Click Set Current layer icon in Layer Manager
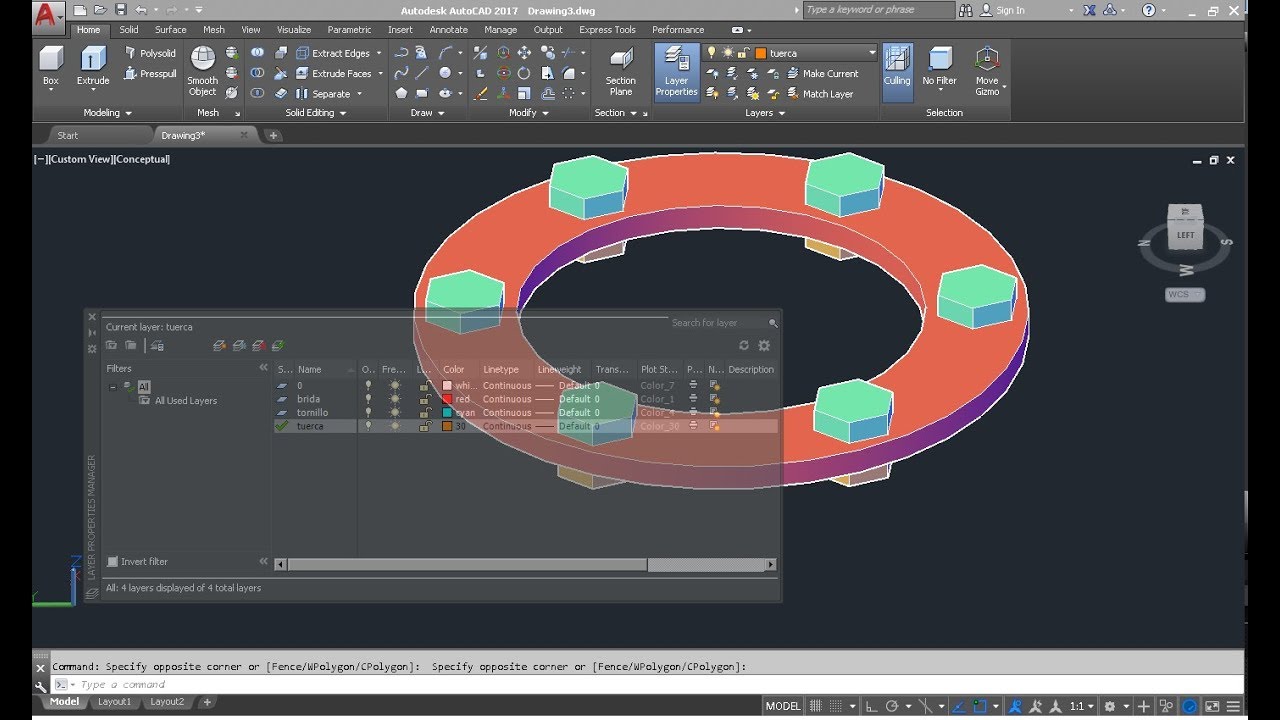 pyautogui.click(x=276, y=345)
